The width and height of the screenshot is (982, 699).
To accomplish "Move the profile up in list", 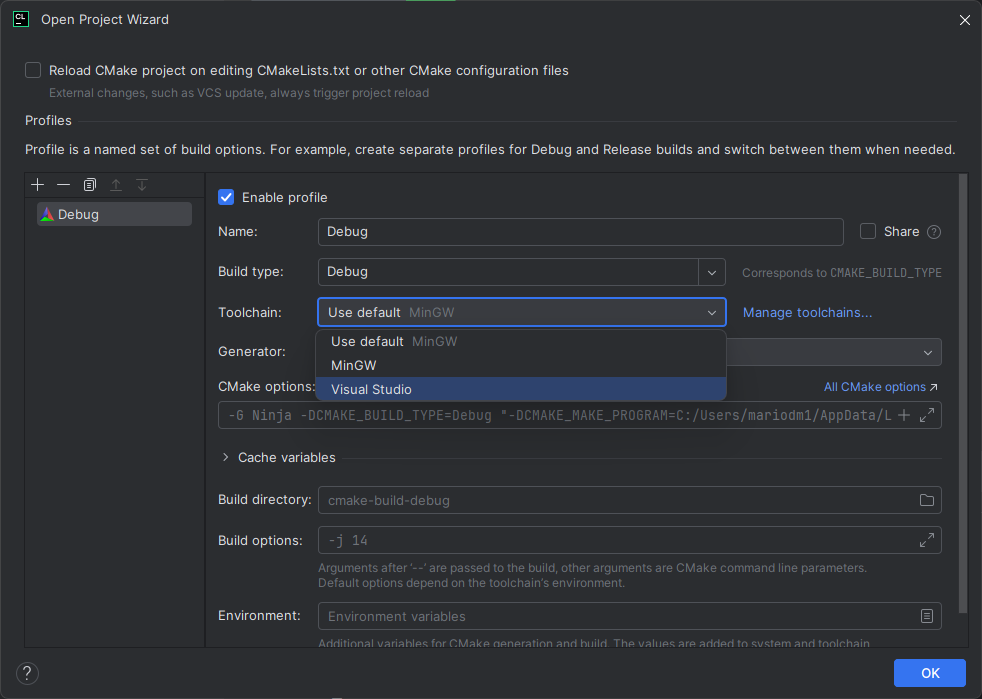I will click(116, 185).
